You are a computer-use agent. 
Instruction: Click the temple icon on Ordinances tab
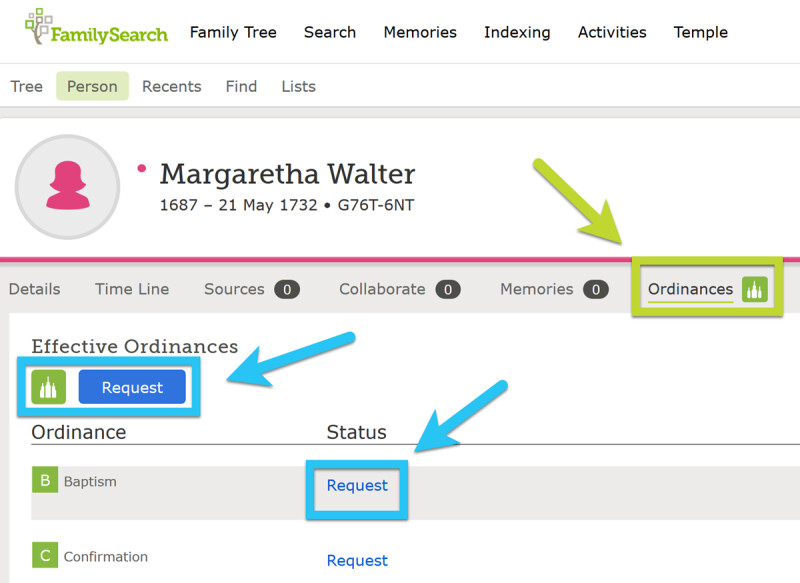[x=755, y=289]
